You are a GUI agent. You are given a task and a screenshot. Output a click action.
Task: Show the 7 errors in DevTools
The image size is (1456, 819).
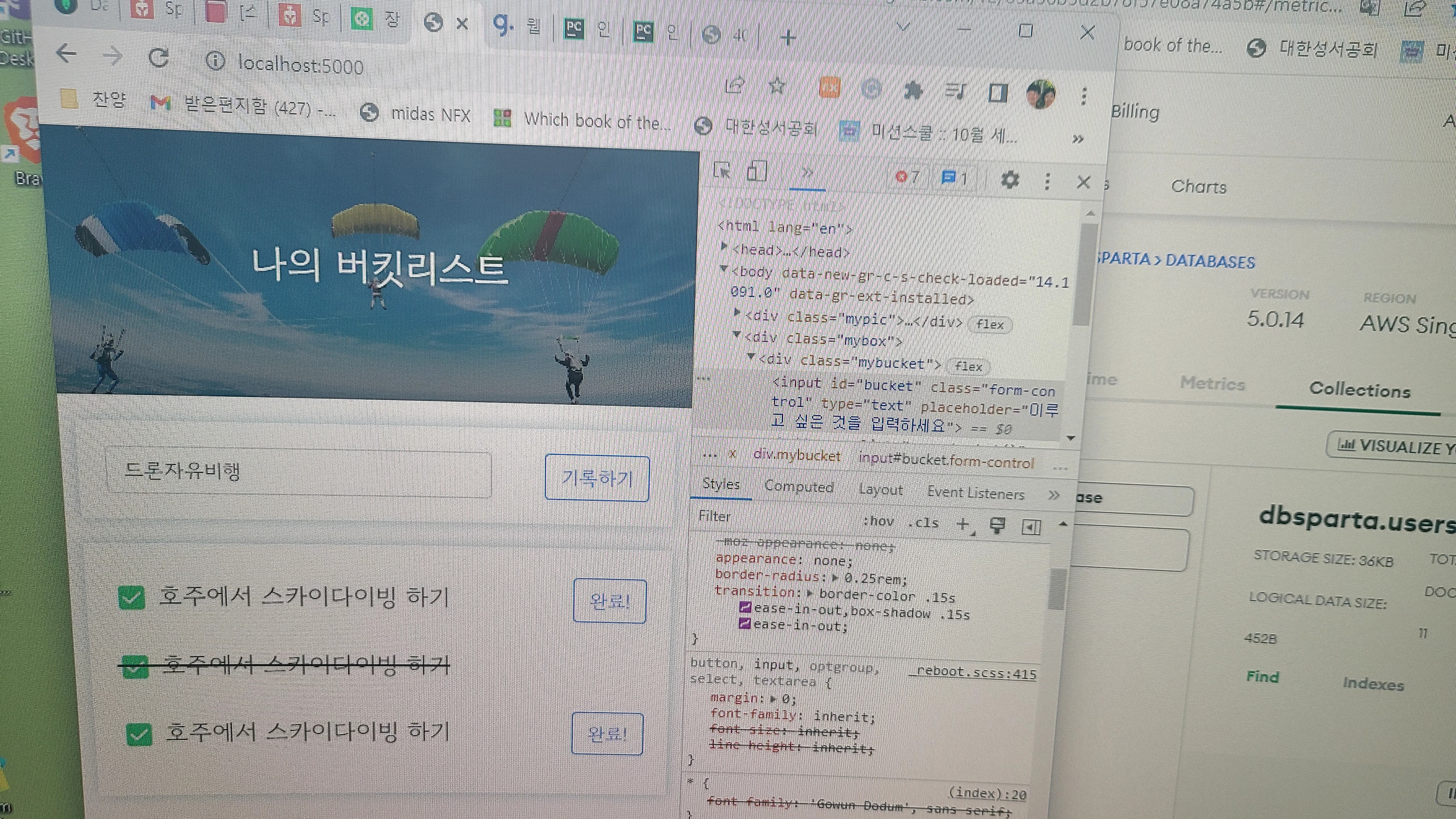(x=908, y=177)
